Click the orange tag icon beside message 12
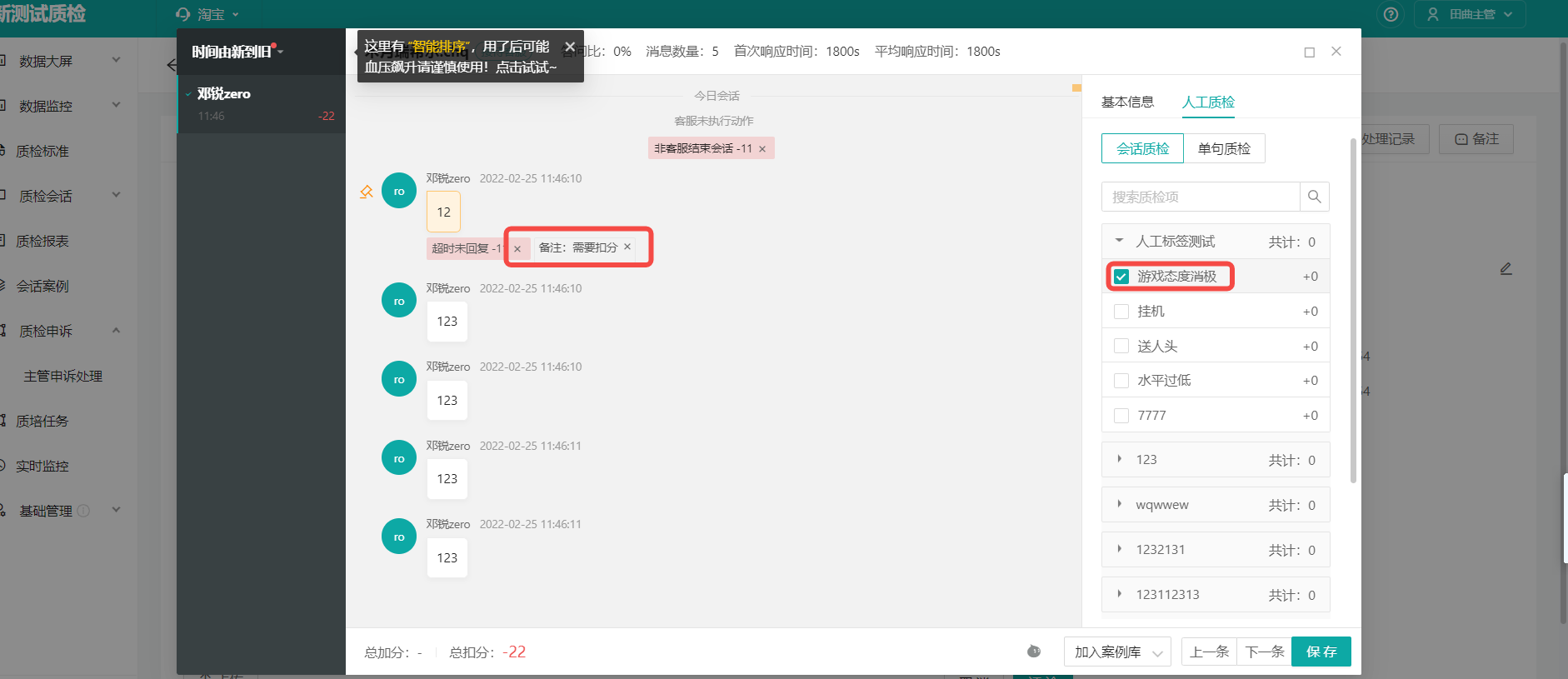 [366, 192]
